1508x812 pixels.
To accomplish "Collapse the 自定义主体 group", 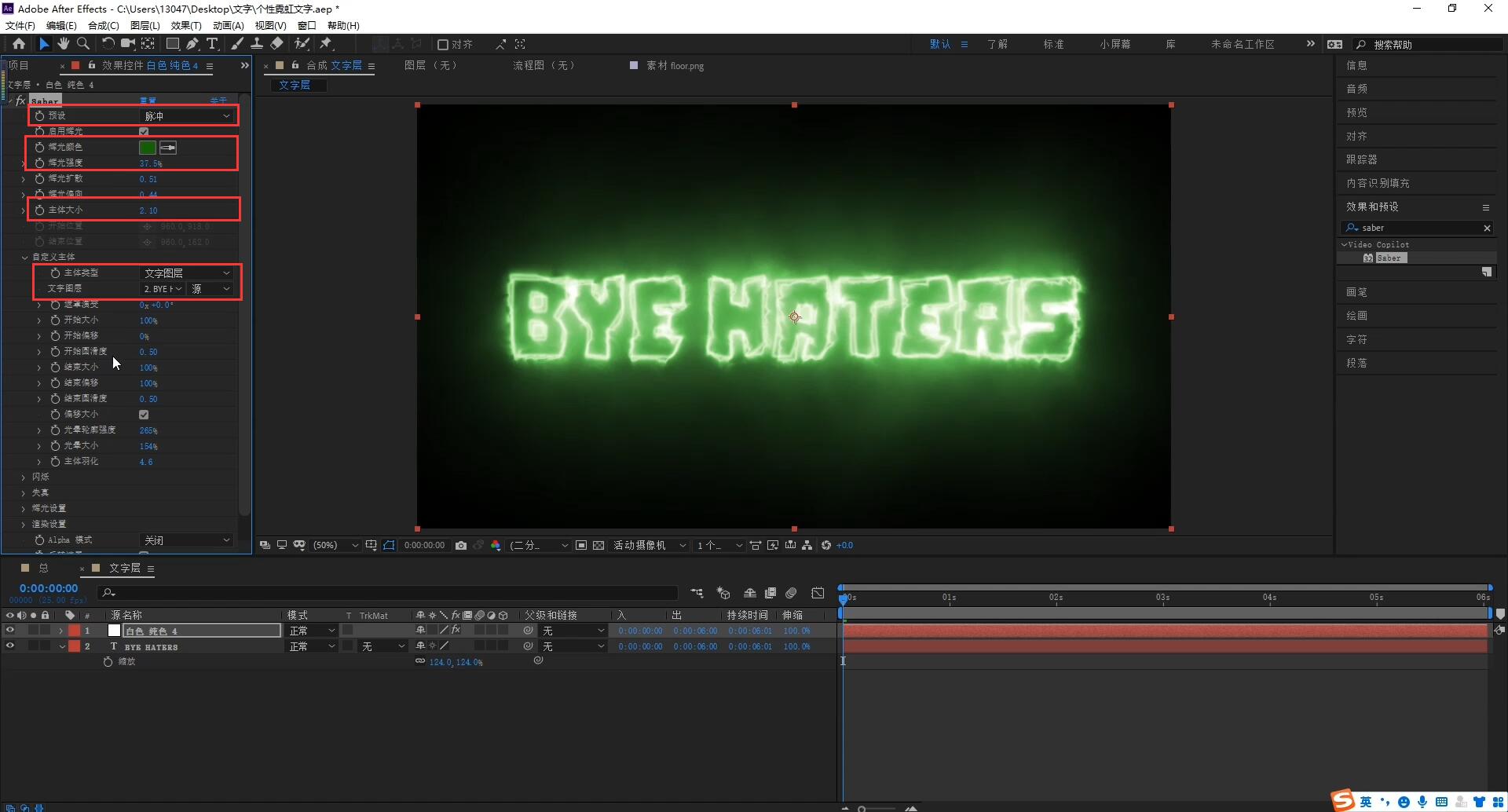I will point(24,257).
